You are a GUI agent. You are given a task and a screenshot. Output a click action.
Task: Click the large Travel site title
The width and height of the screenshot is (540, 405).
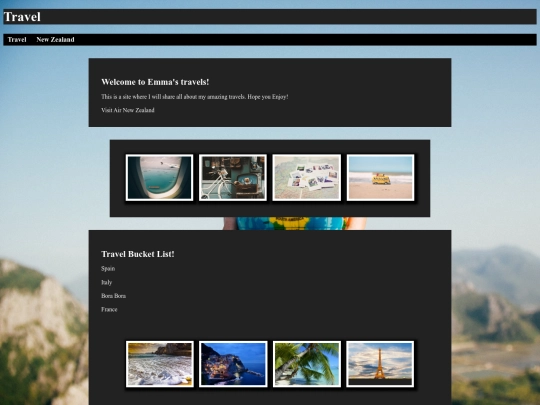pyautogui.click(x=22, y=17)
